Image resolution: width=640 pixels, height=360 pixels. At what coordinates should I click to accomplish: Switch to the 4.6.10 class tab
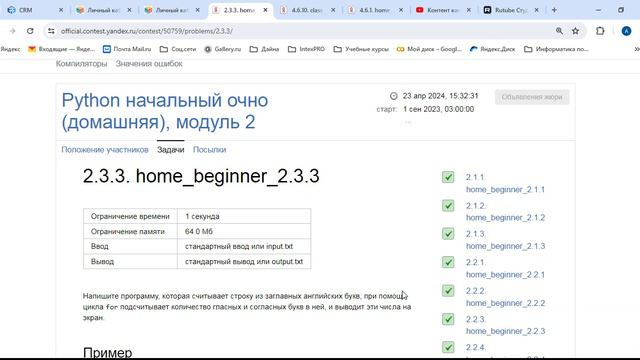pos(307,10)
